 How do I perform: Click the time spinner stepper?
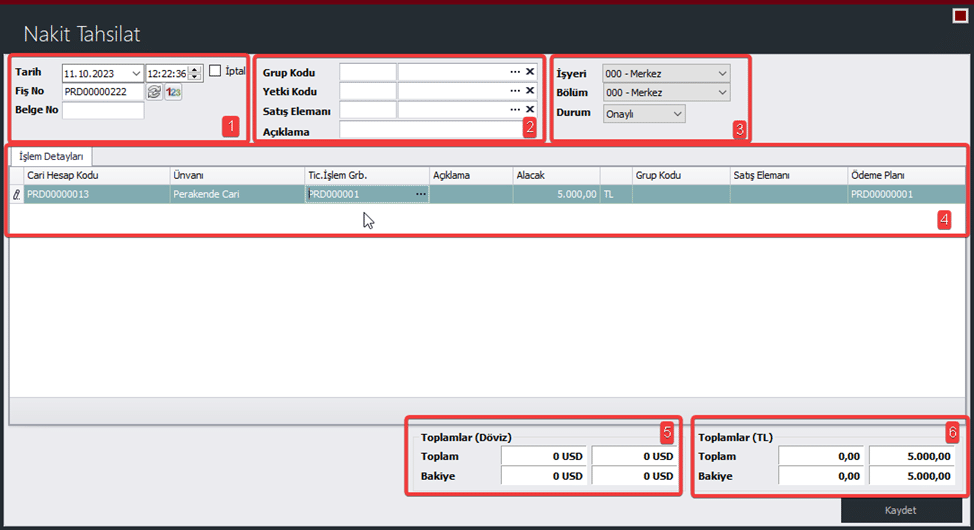pyautogui.click(x=196, y=73)
